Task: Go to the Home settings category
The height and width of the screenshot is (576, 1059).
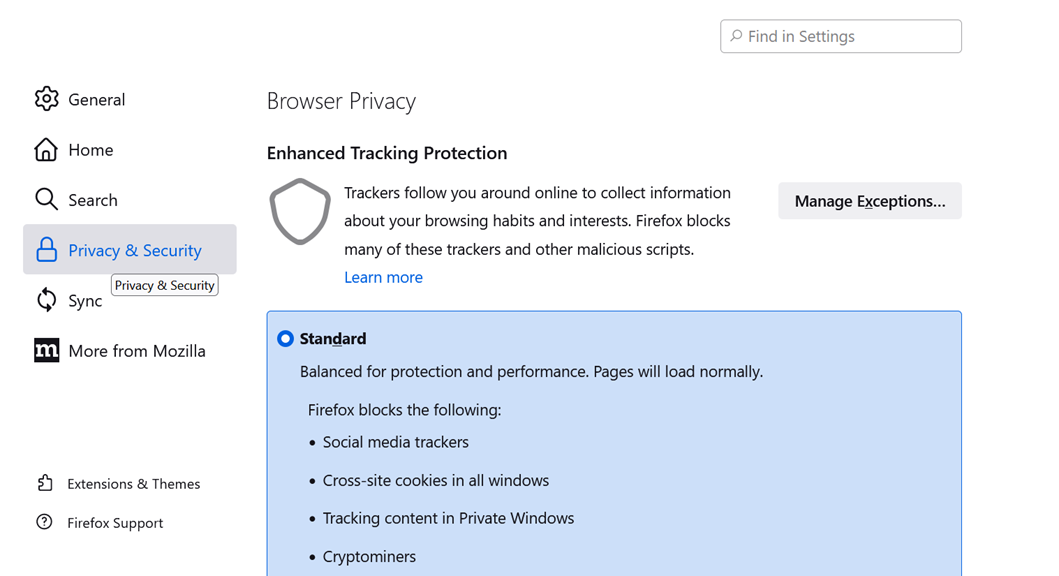Action: (x=91, y=150)
